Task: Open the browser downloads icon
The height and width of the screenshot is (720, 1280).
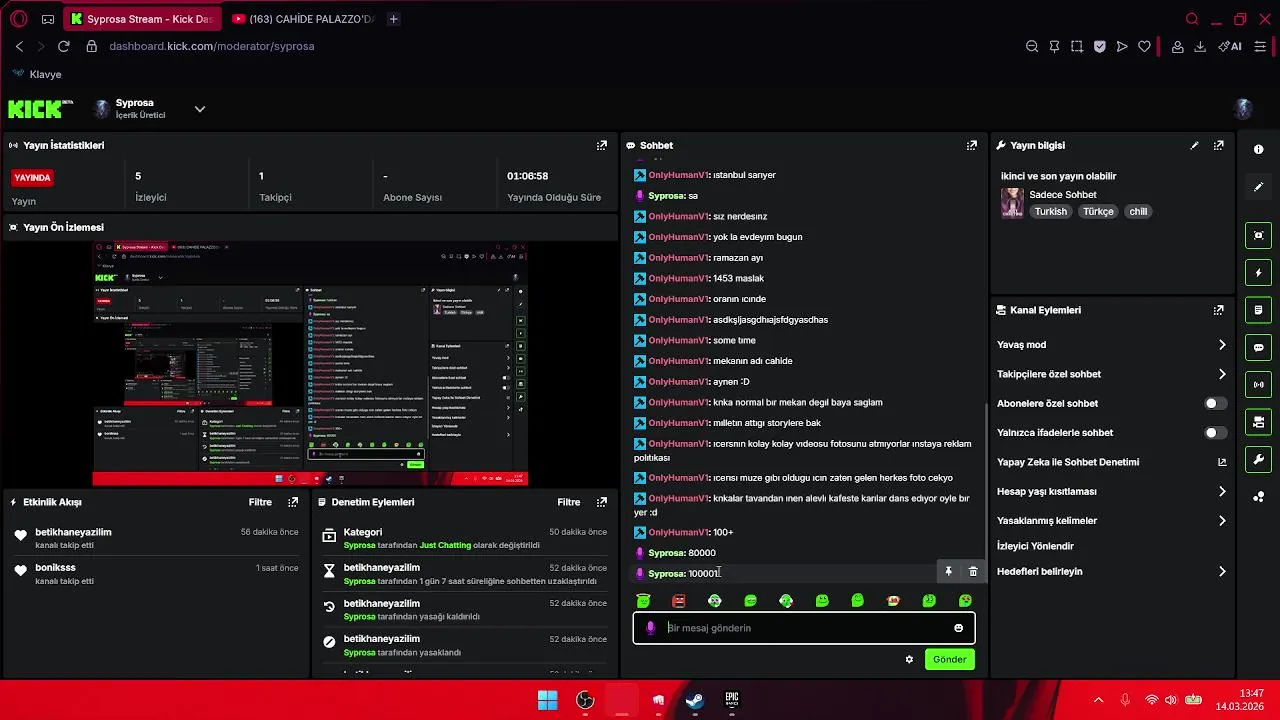Action: tap(1200, 46)
